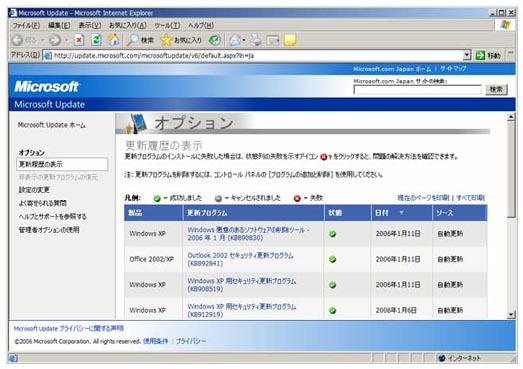Click in Microsoft.com Japan search field
This screenshot has width=523, height=369.
coord(417,90)
